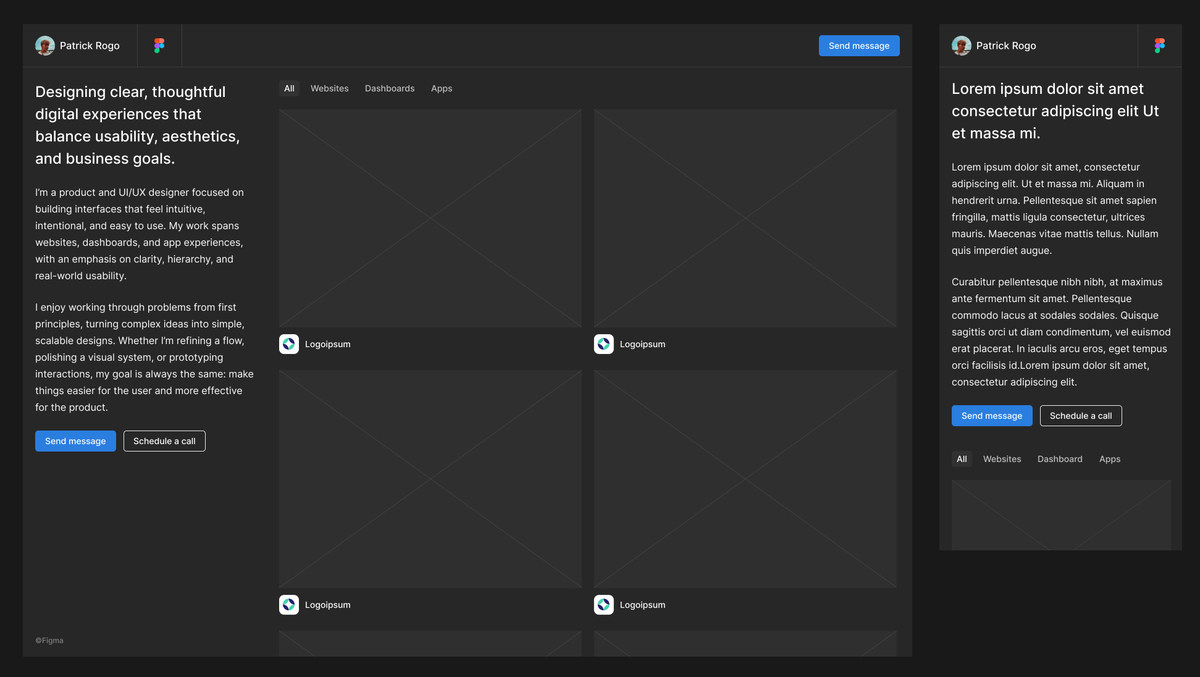Click Logoipsum logo under second-row right card
Viewport: 1200px width, 677px height.
(604, 605)
